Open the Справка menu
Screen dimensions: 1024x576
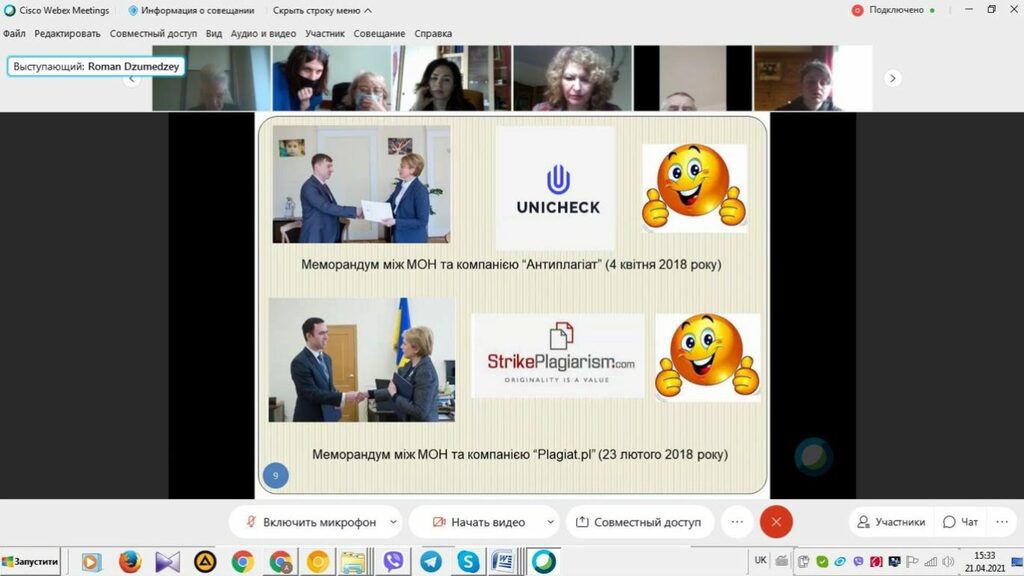pos(433,33)
